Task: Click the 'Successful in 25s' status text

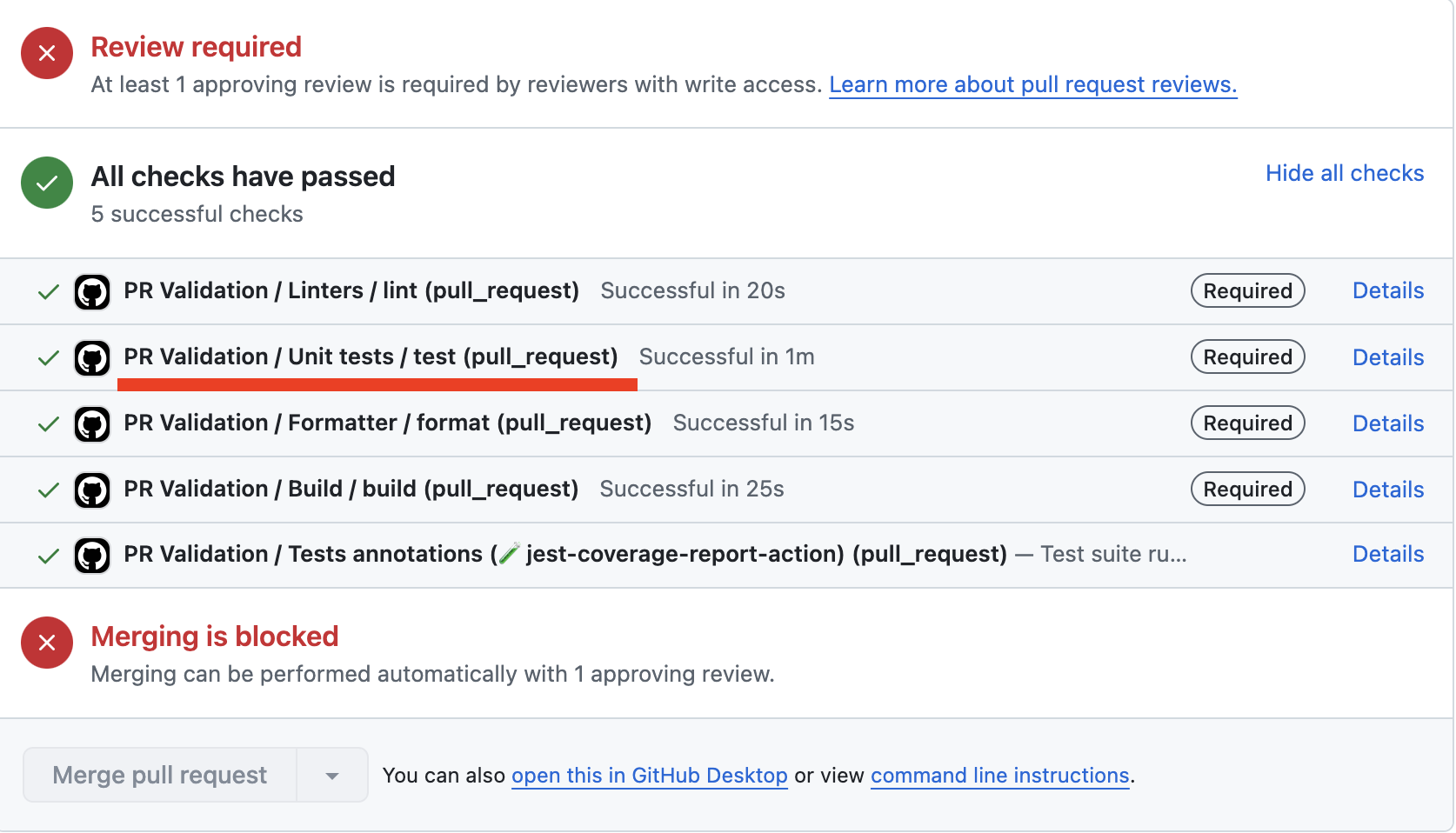Action: 691,489
